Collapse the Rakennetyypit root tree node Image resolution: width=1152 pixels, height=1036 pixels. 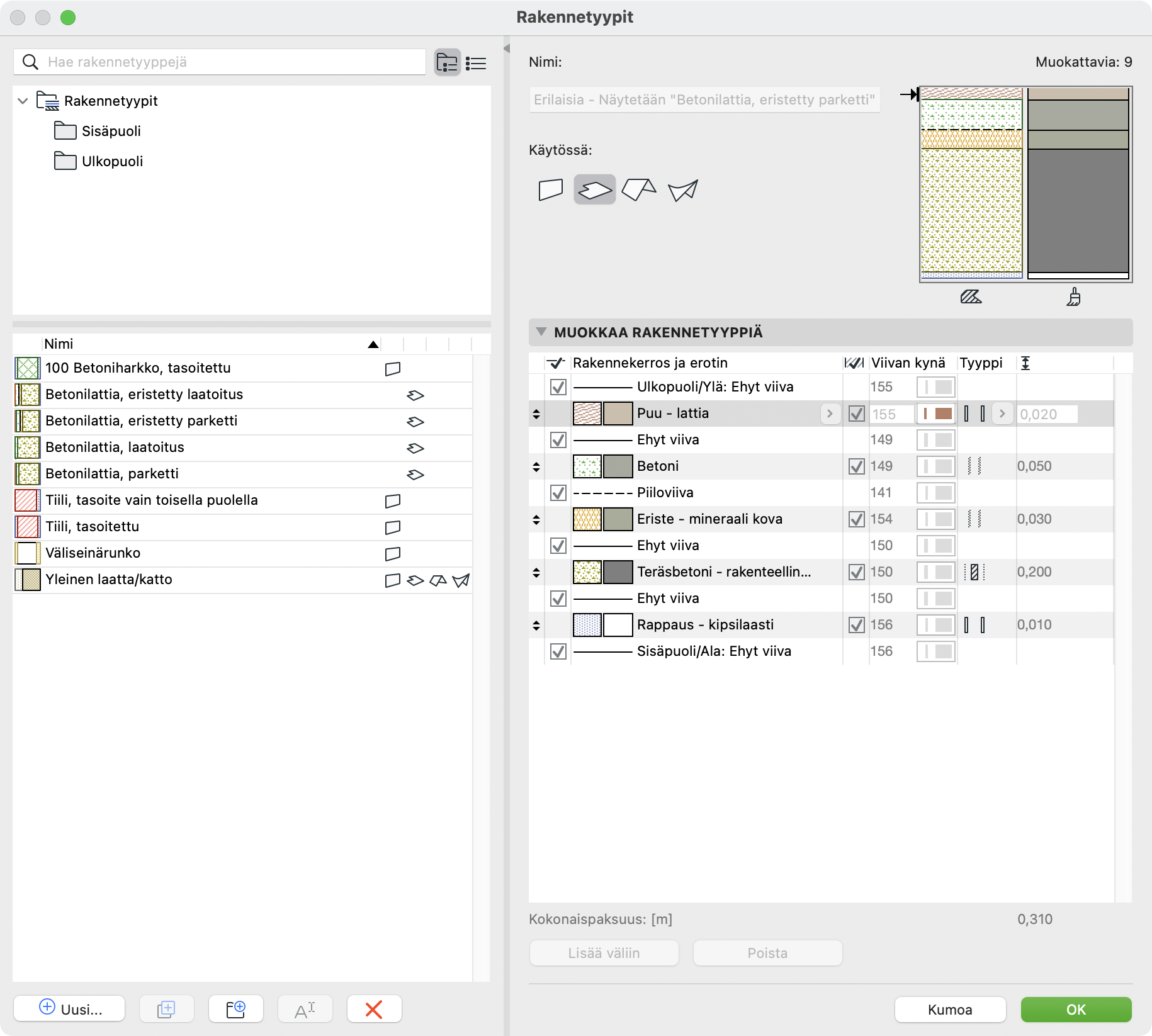[23, 101]
